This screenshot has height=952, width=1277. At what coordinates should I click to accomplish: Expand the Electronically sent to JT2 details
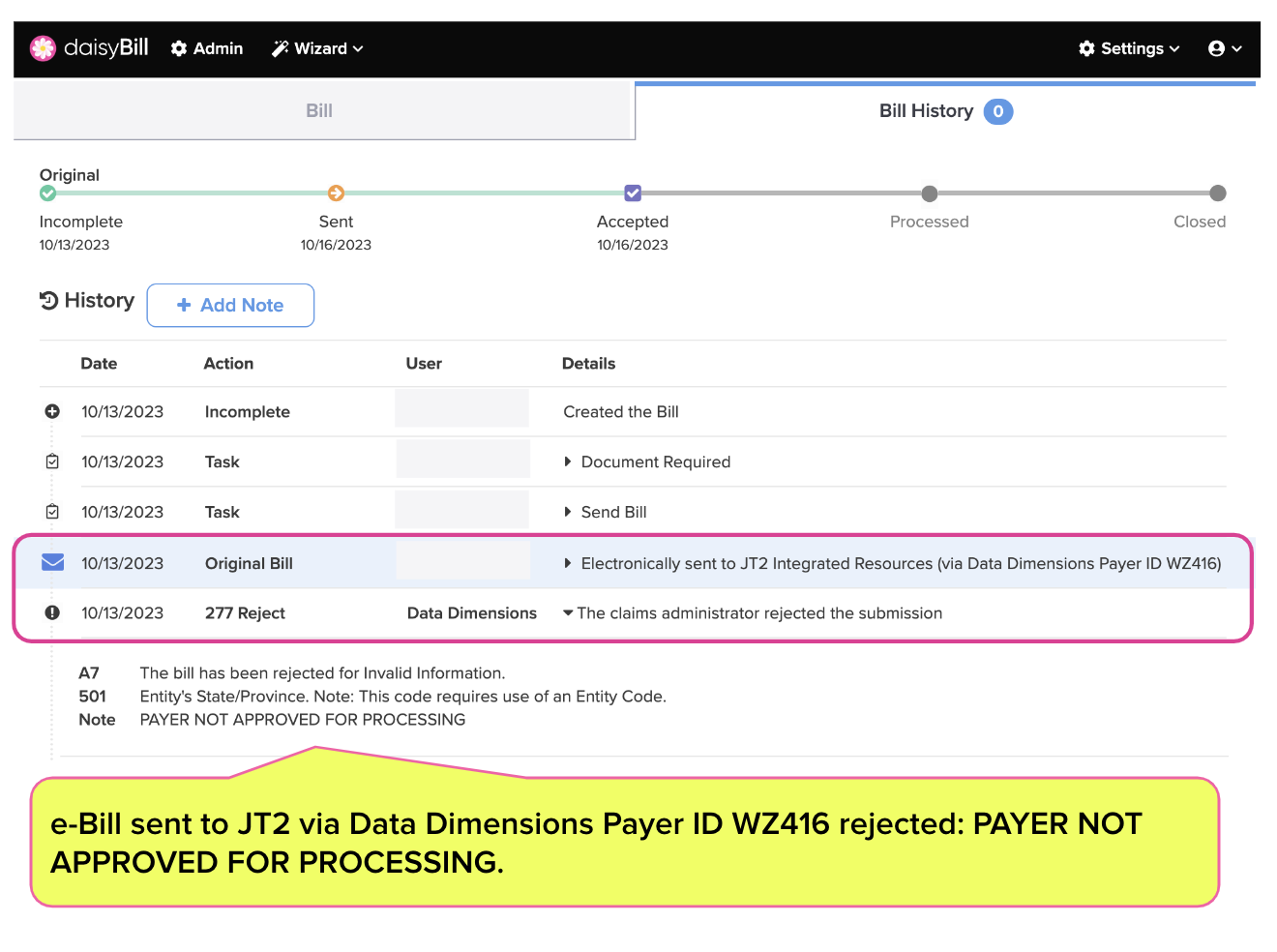coord(568,563)
